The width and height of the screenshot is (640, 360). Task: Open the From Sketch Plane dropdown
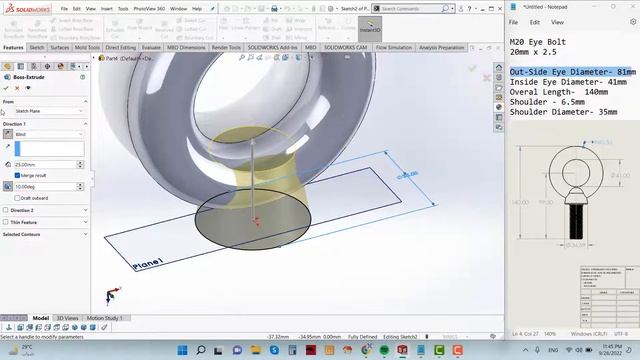click(x=49, y=111)
